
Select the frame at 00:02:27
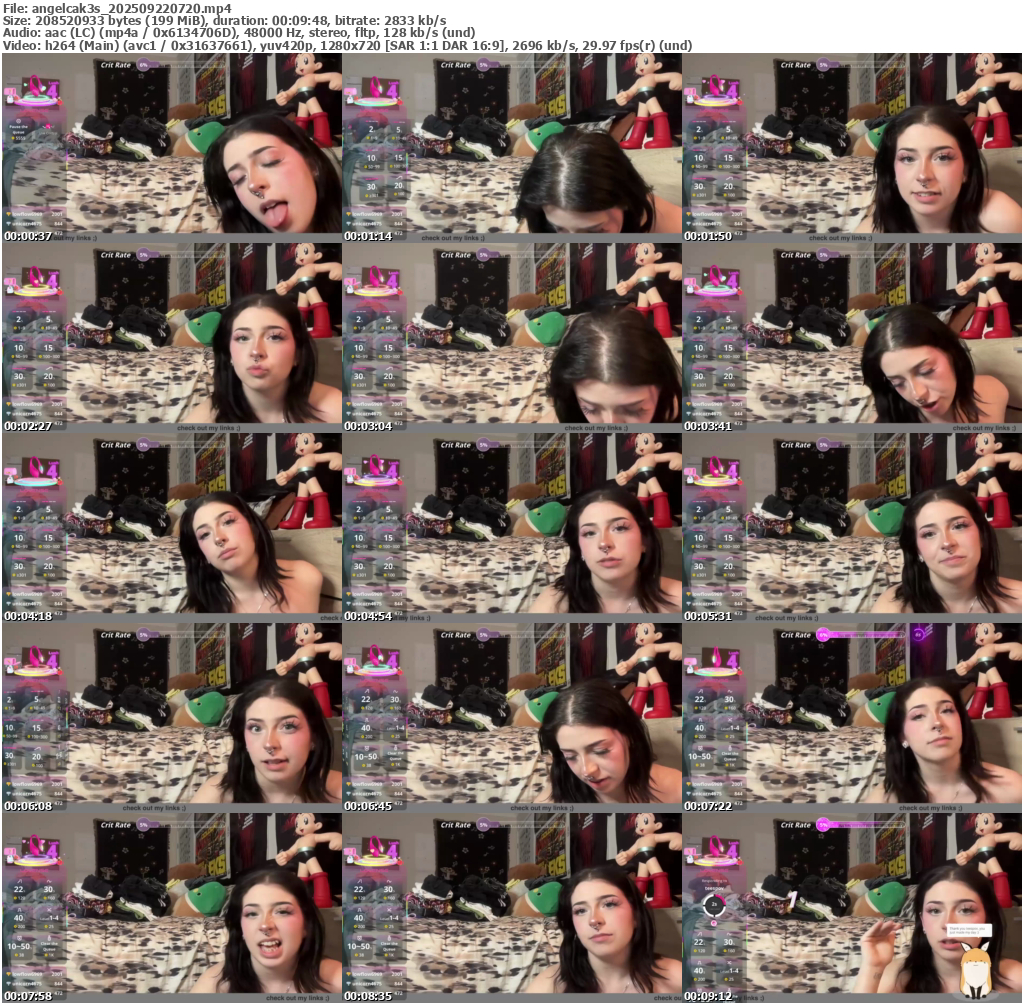coord(172,338)
